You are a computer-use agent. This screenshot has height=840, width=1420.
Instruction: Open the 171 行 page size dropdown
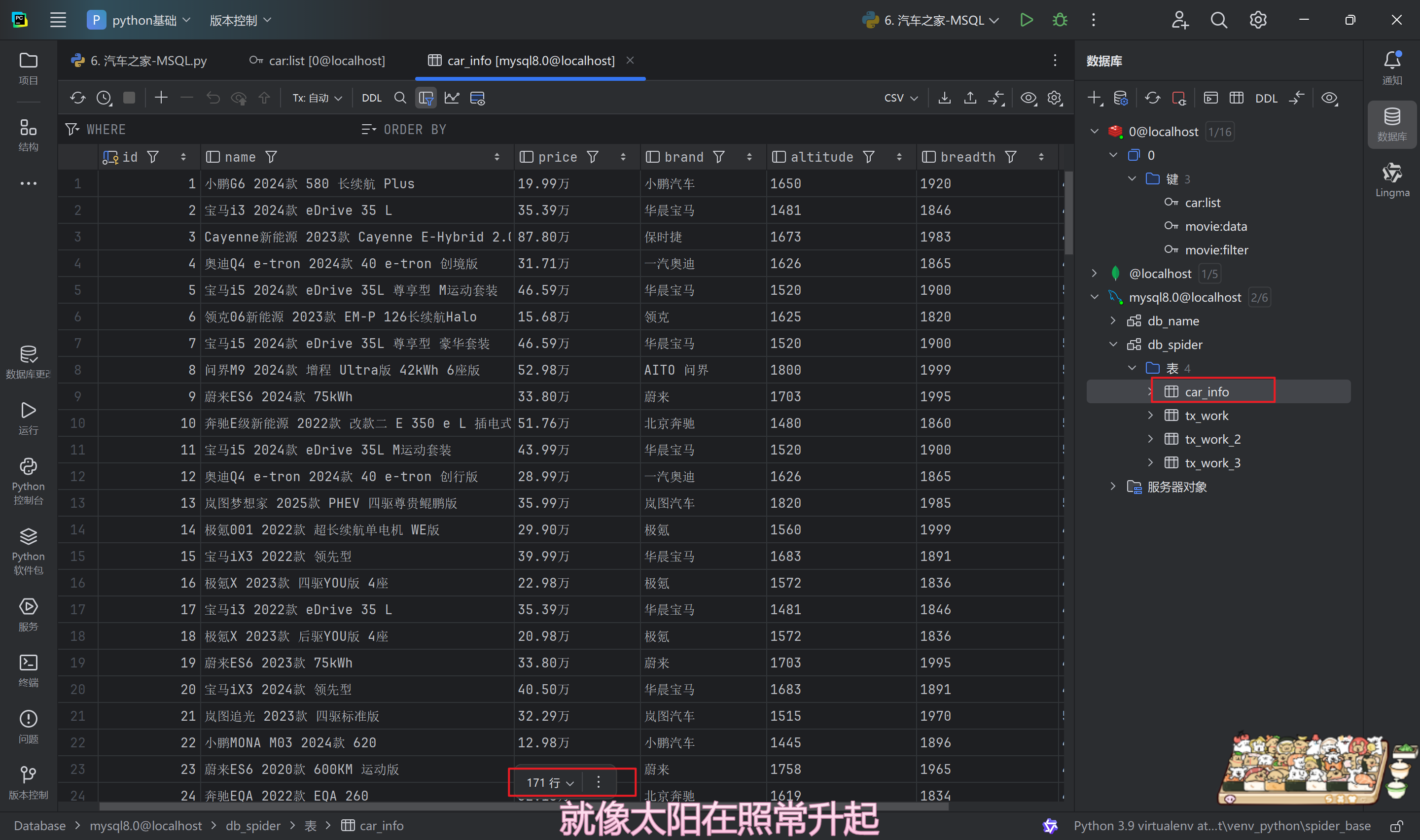pos(550,782)
